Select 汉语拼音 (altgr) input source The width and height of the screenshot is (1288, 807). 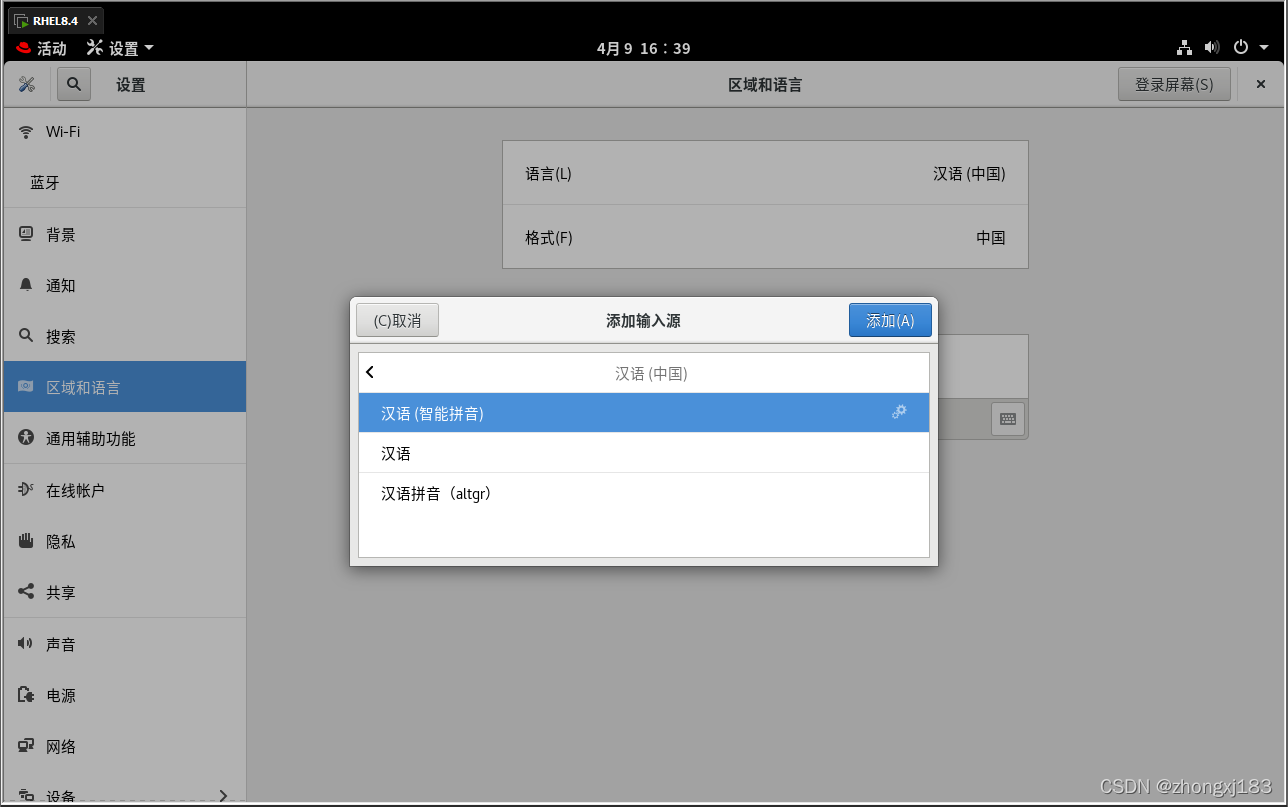(644, 493)
